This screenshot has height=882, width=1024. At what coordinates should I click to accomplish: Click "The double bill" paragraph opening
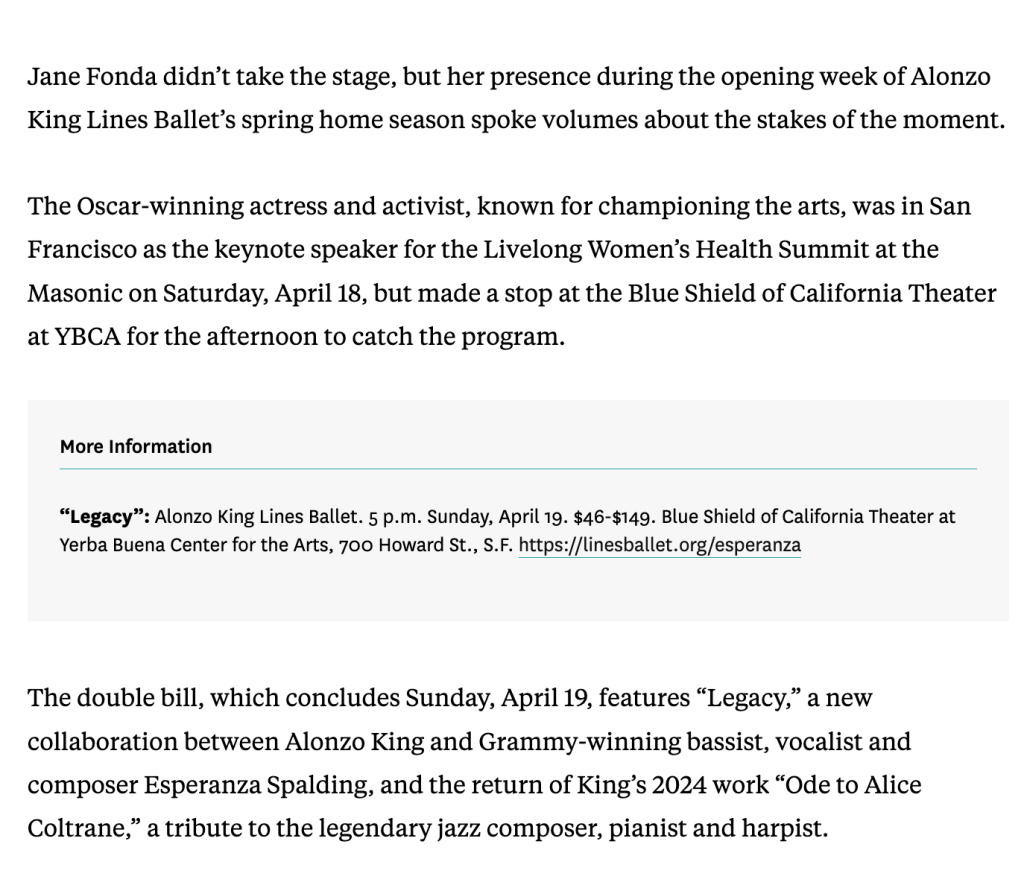click(x=114, y=697)
